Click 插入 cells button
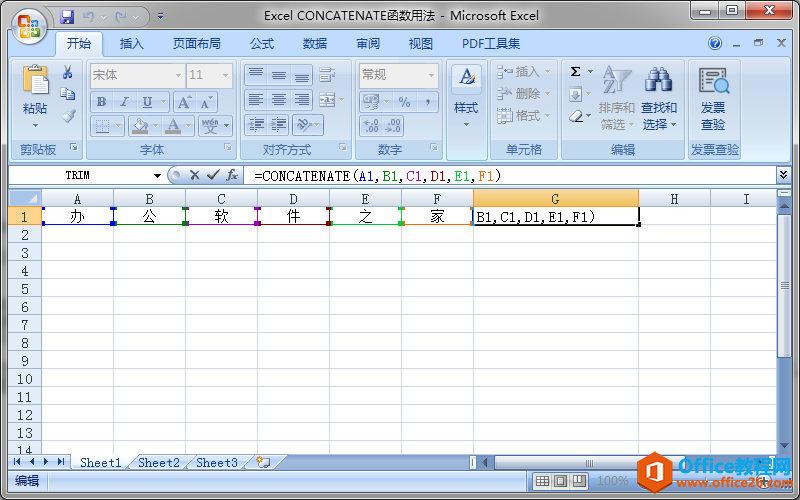 tap(524, 71)
